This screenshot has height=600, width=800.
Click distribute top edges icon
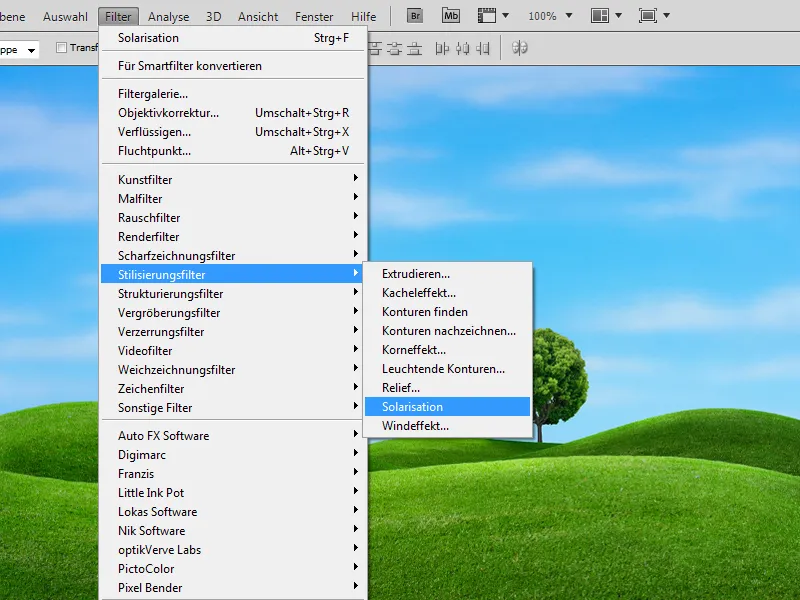pyautogui.click(x=375, y=48)
